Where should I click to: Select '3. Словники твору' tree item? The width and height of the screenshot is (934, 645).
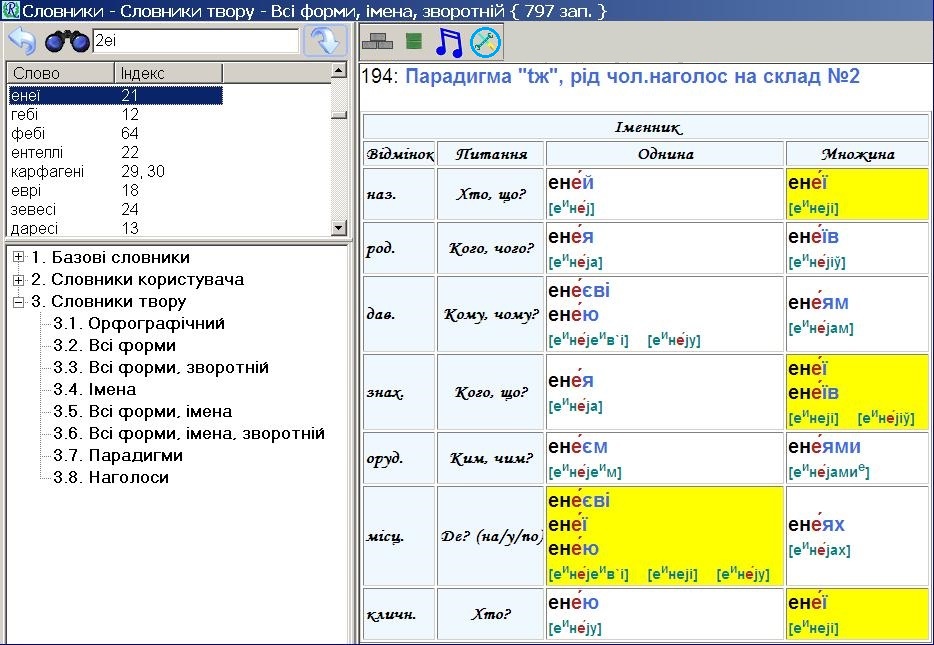tap(108, 301)
